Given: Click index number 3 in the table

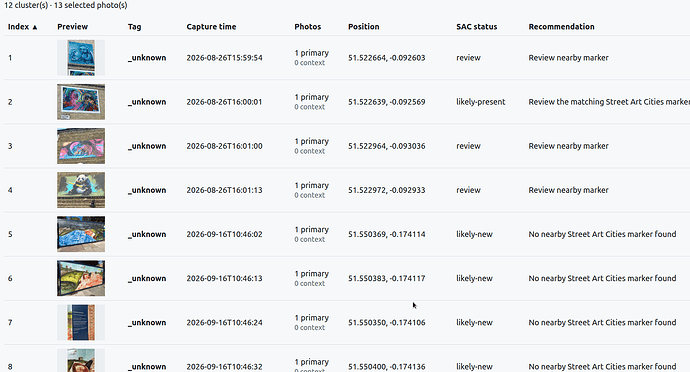Looking at the screenshot, I should click(x=10, y=146).
